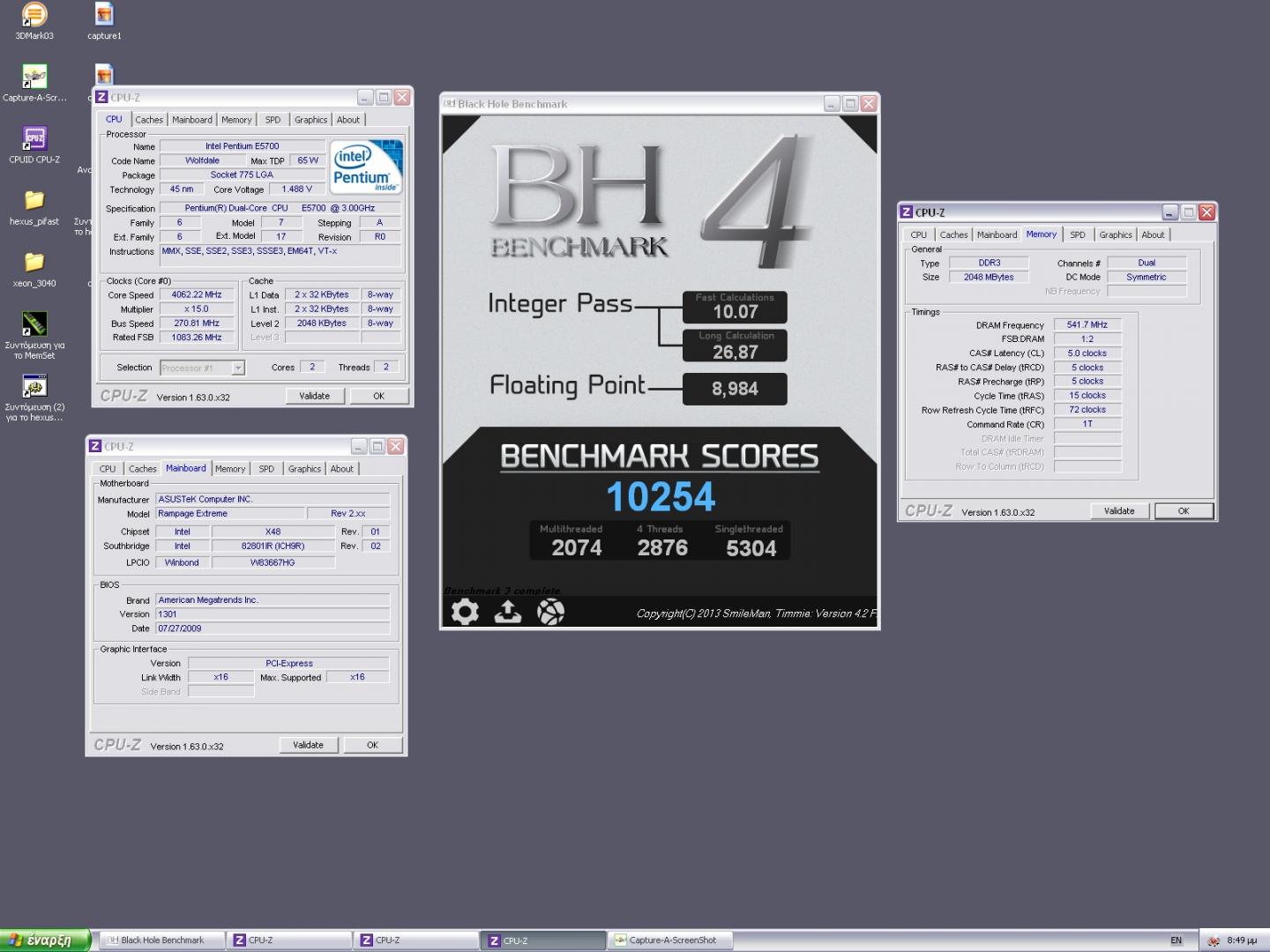Launch Capture-A-Screenshot desktop shortcut

34,83
